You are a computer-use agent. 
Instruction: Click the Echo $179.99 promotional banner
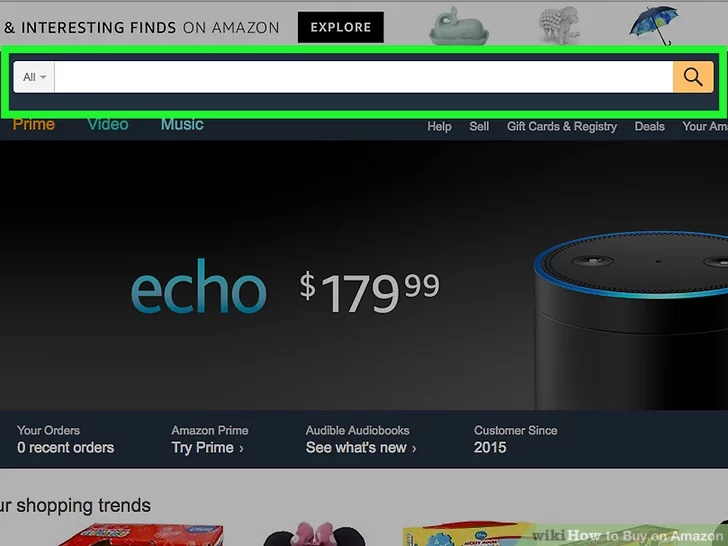pos(364,275)
